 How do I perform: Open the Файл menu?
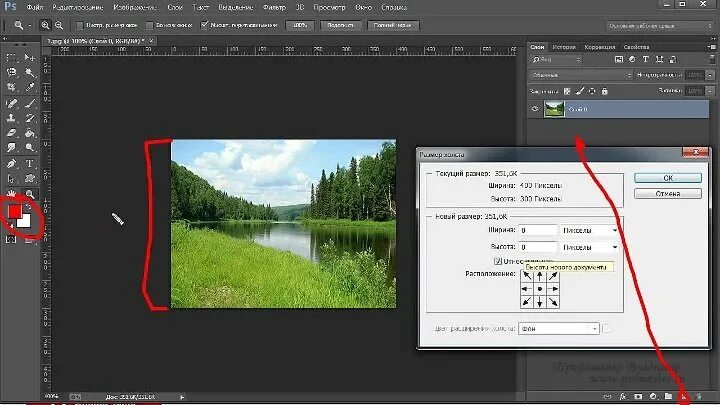34,7
